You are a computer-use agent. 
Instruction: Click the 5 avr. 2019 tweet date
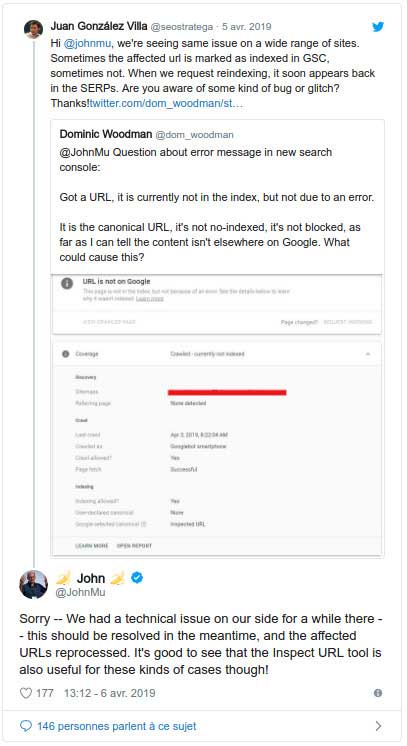[247, 27]
